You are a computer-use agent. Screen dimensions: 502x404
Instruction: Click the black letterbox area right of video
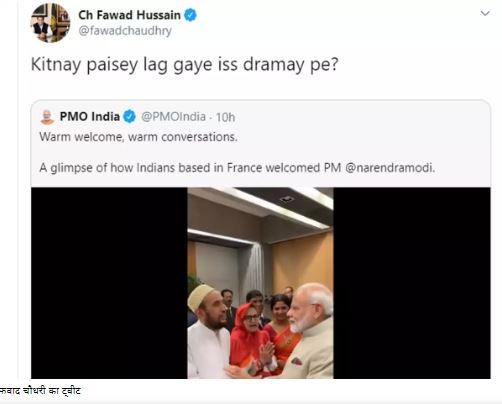tap(412, 283)
